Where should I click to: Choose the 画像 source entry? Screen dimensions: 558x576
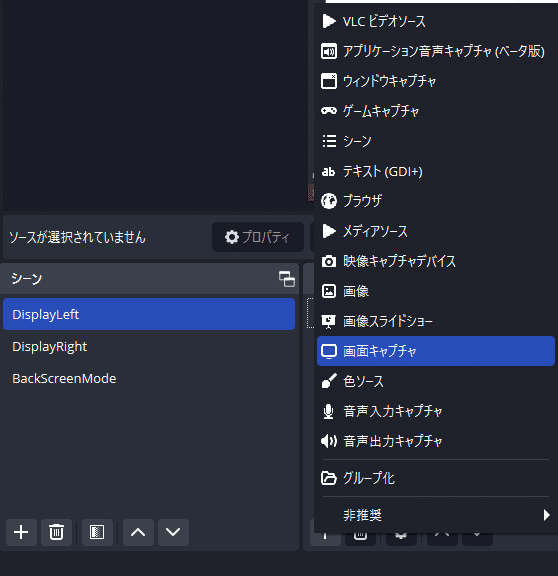436,291
